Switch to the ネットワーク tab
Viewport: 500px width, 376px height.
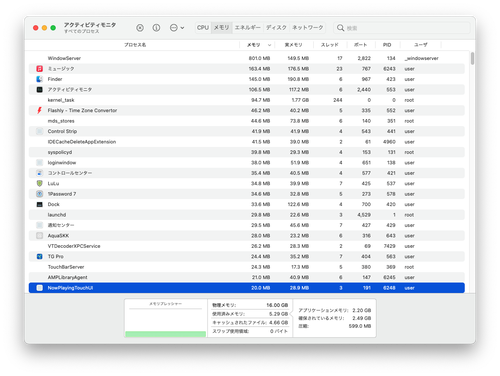pos(308,28)
